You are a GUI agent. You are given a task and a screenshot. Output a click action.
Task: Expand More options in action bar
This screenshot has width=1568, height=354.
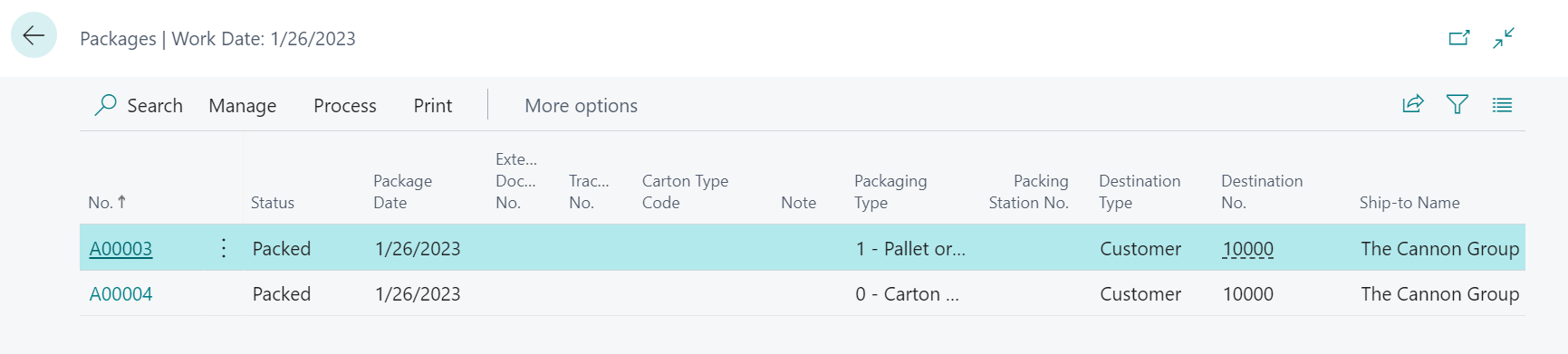click(x=581, y=106)
